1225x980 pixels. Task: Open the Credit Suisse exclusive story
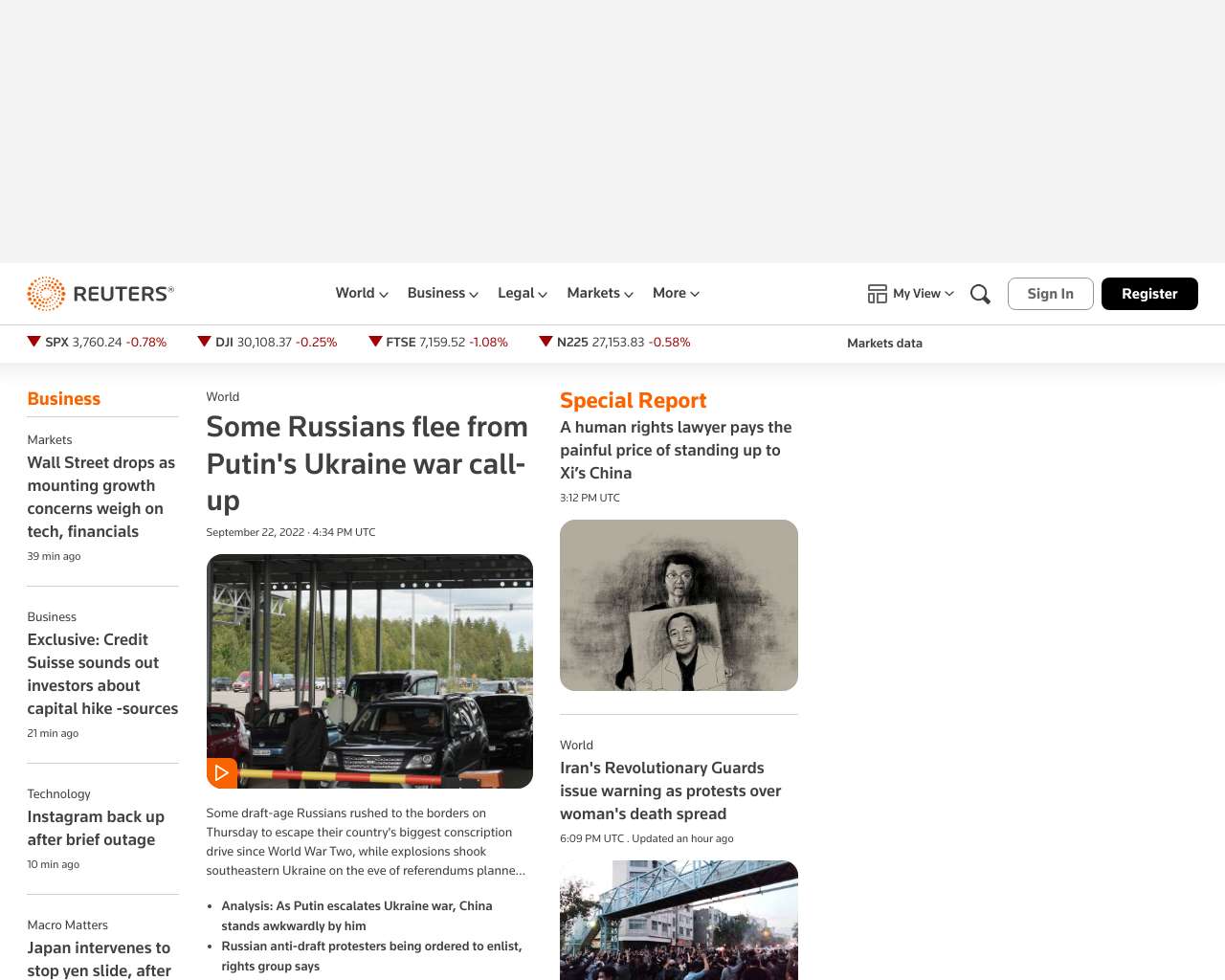click(x=102, y=674)
